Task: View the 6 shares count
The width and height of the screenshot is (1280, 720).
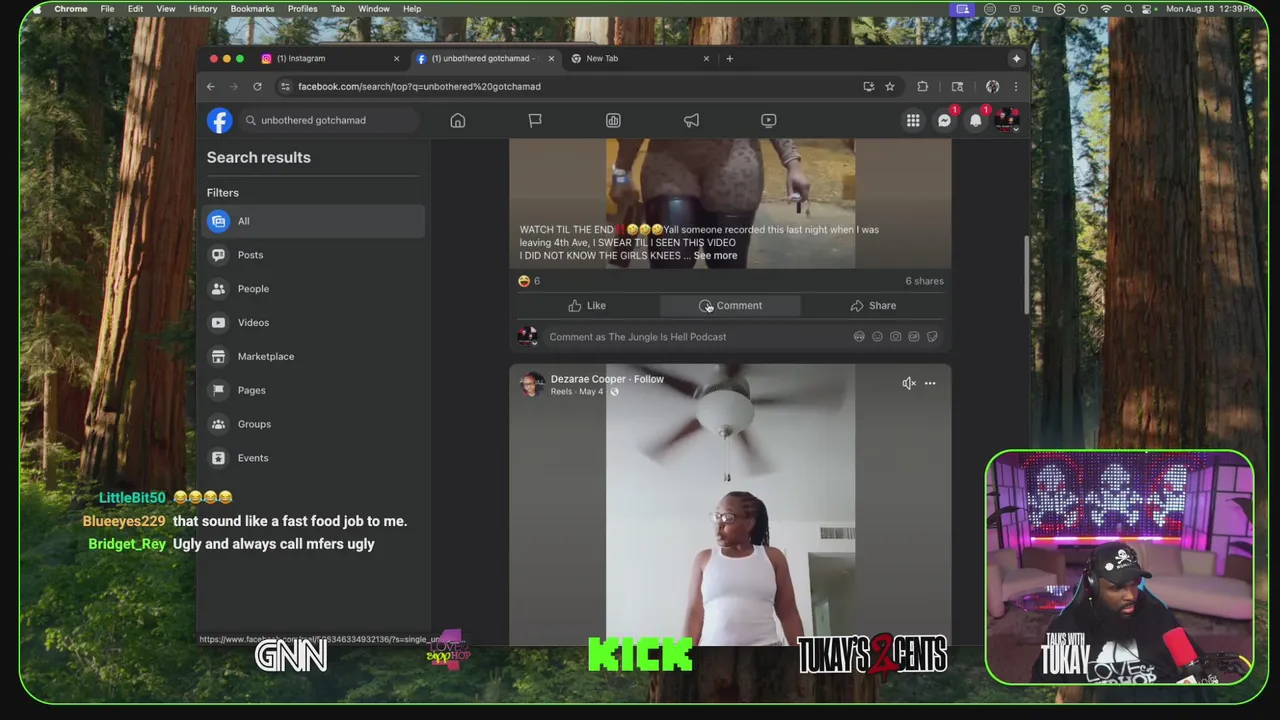Action: [x=924, y=281]
